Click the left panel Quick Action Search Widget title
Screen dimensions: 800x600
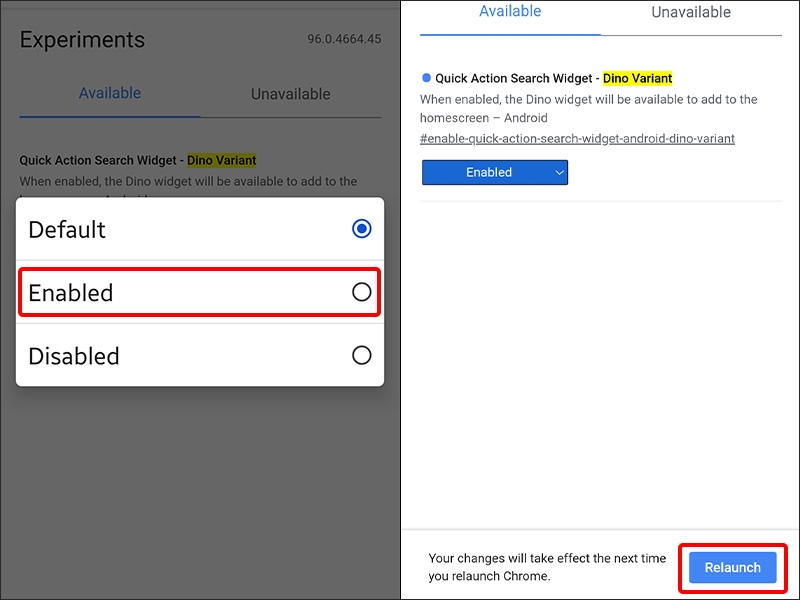[100, 160]
